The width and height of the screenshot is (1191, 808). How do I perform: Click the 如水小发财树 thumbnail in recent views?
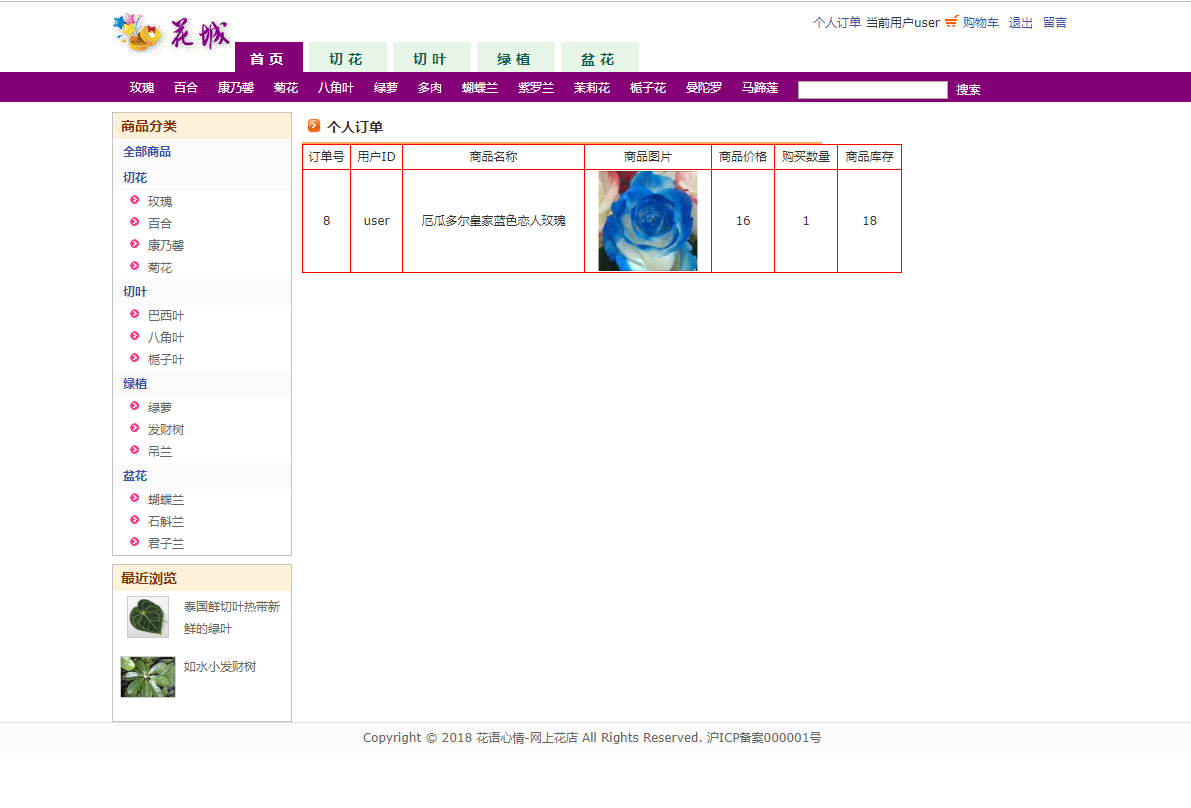(x=147, y=677)
